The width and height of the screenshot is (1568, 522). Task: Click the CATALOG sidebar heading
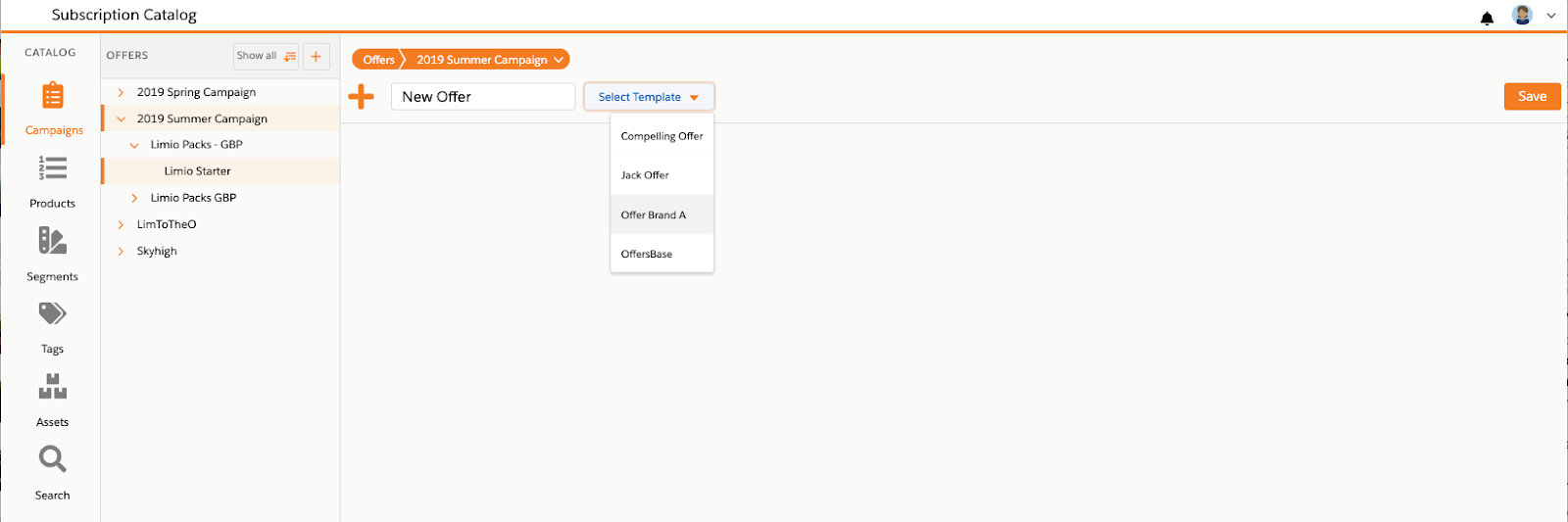(x=50, y=53)
